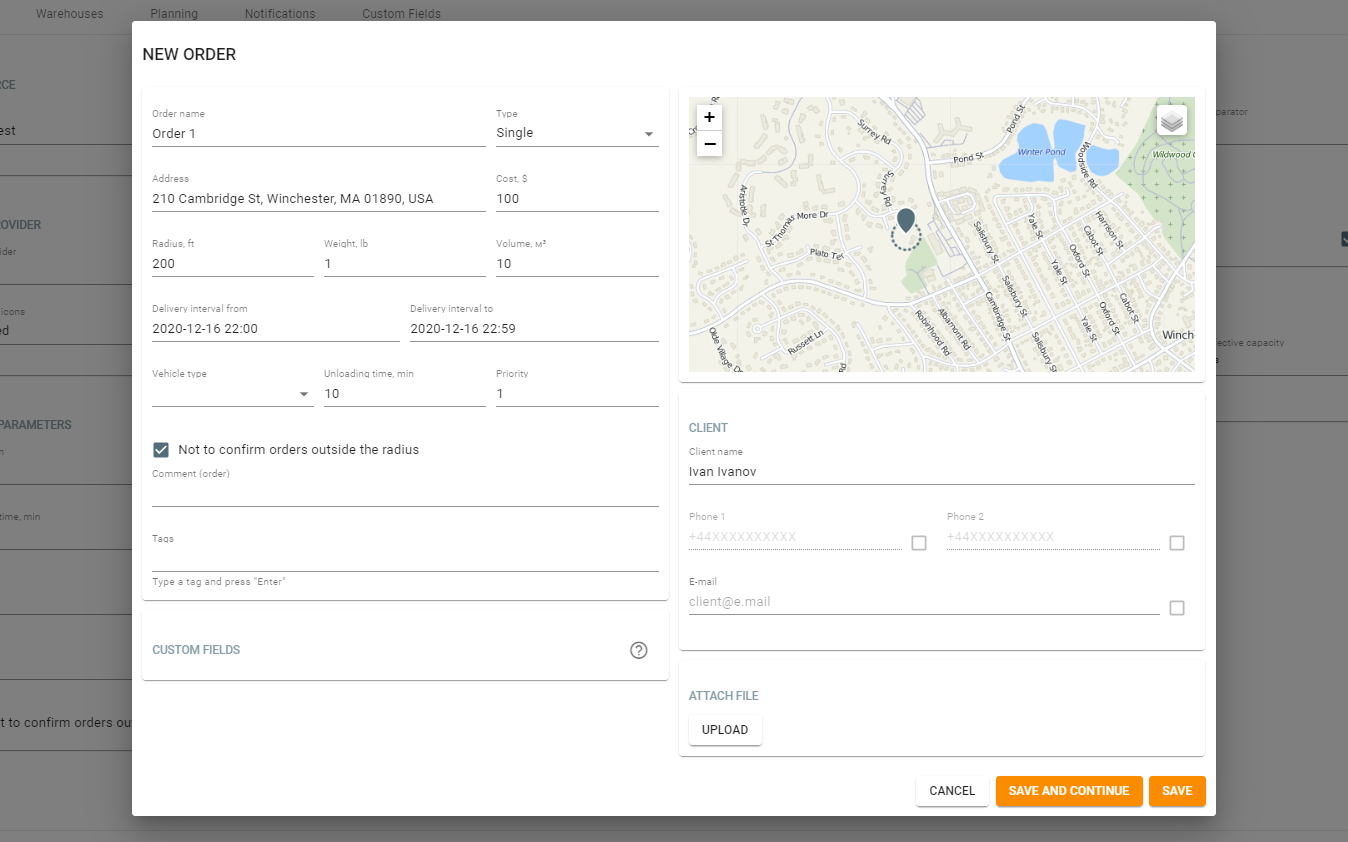Open the map layers selector

tap(1172, 121)
